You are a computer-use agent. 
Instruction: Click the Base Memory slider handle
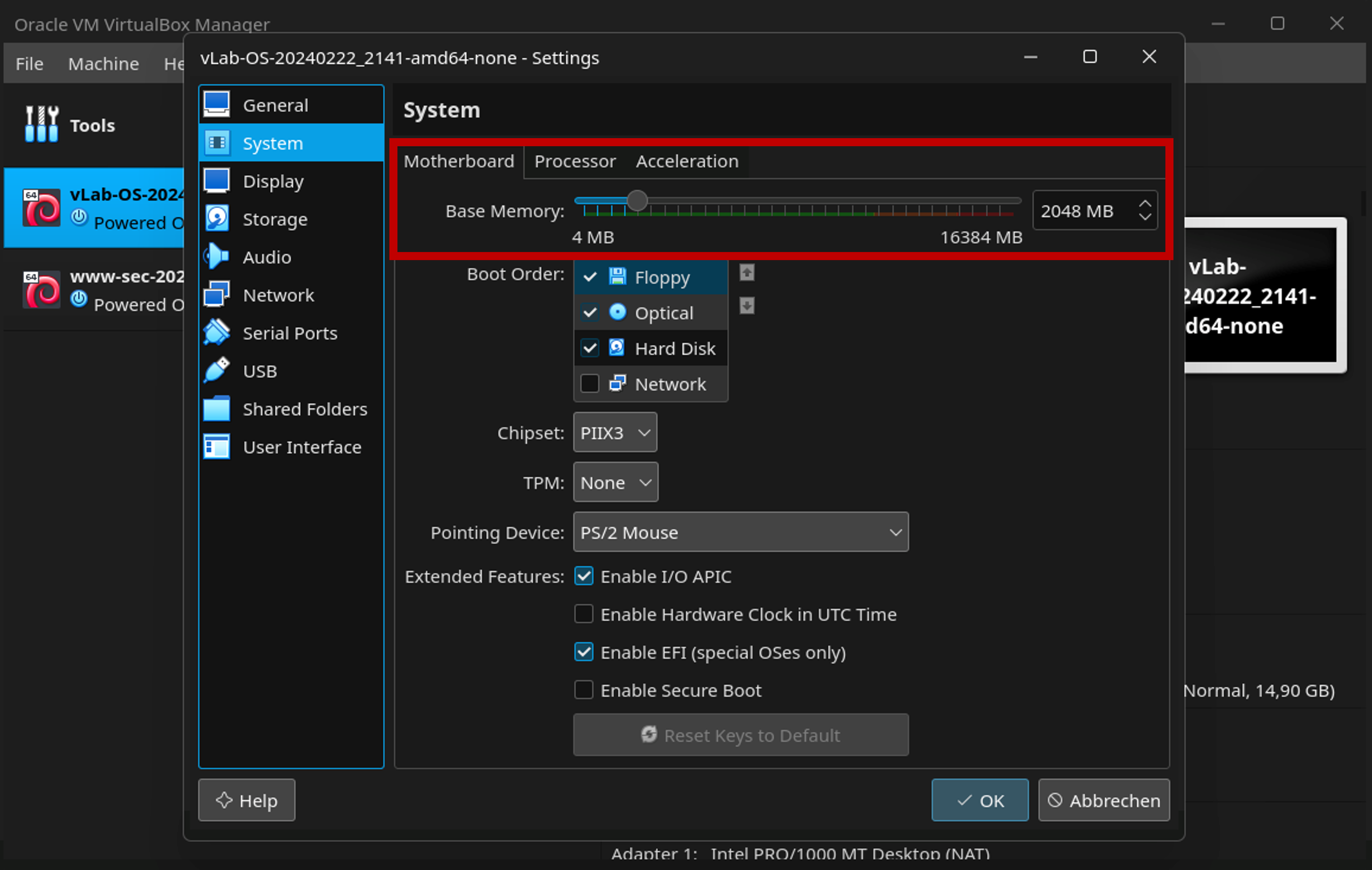click(637, 200)
